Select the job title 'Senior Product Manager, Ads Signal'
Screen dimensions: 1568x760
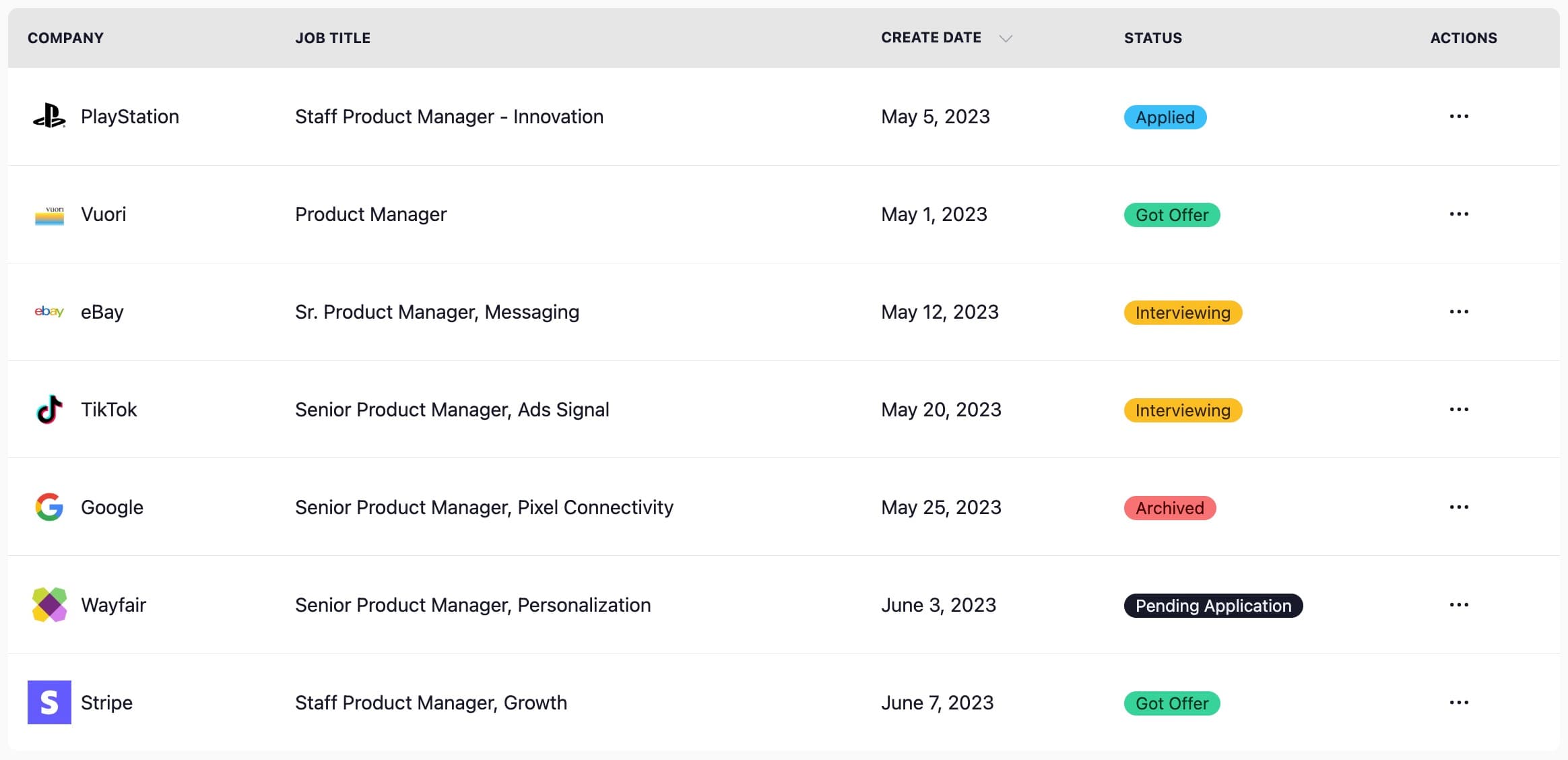click(x=452, y=409)
